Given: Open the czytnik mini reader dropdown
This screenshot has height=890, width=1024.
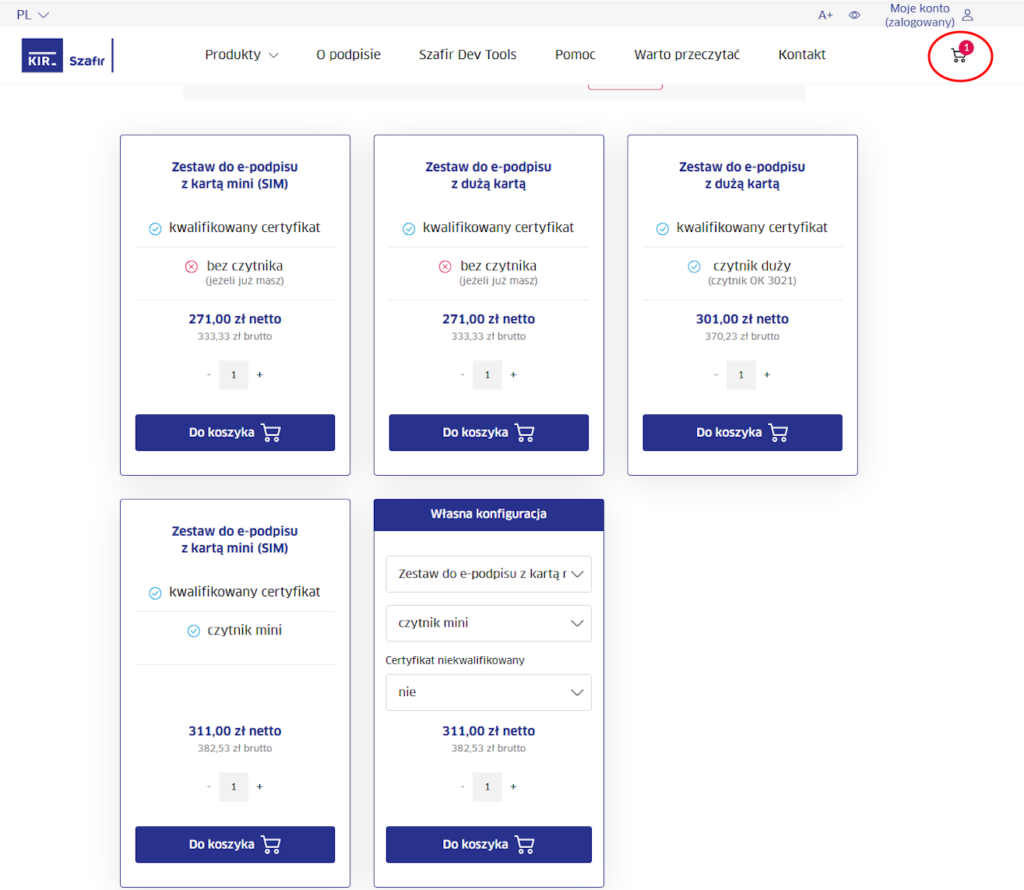Looking at the screenshot, I should tap(488, 623).
